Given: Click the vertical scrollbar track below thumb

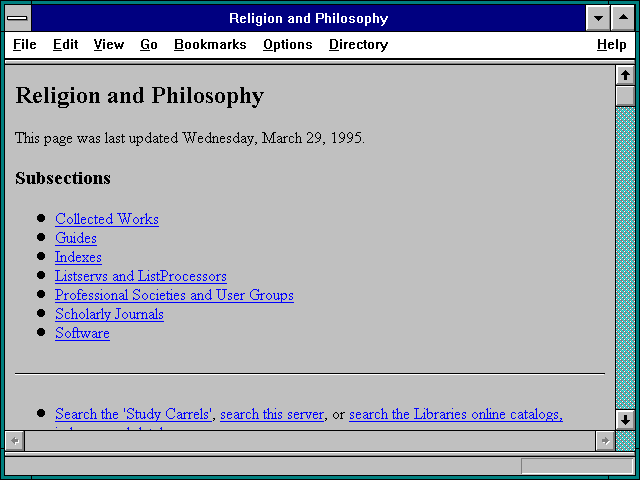Looking at the screenshot, I should point(625,258).
